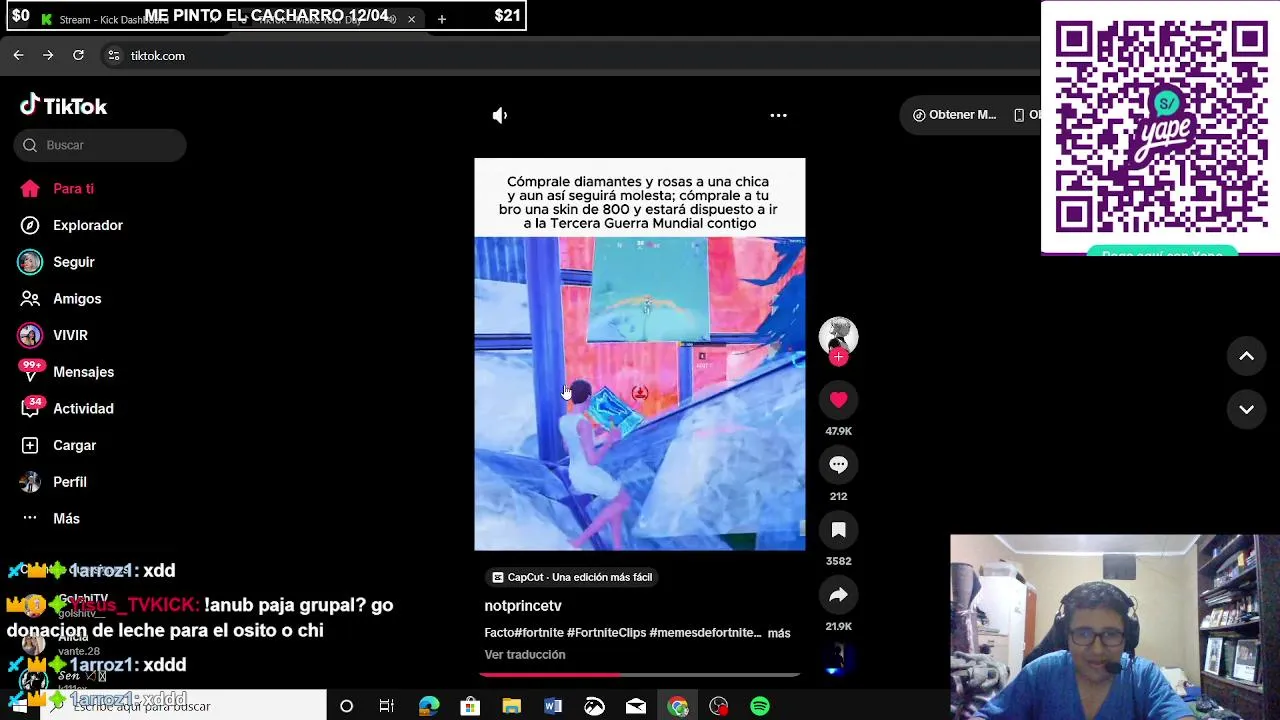Go forward with the browser forward arrow
The width and height of the screenshot is (1280, 720).
pyautogui.click(x=48, y=56)
